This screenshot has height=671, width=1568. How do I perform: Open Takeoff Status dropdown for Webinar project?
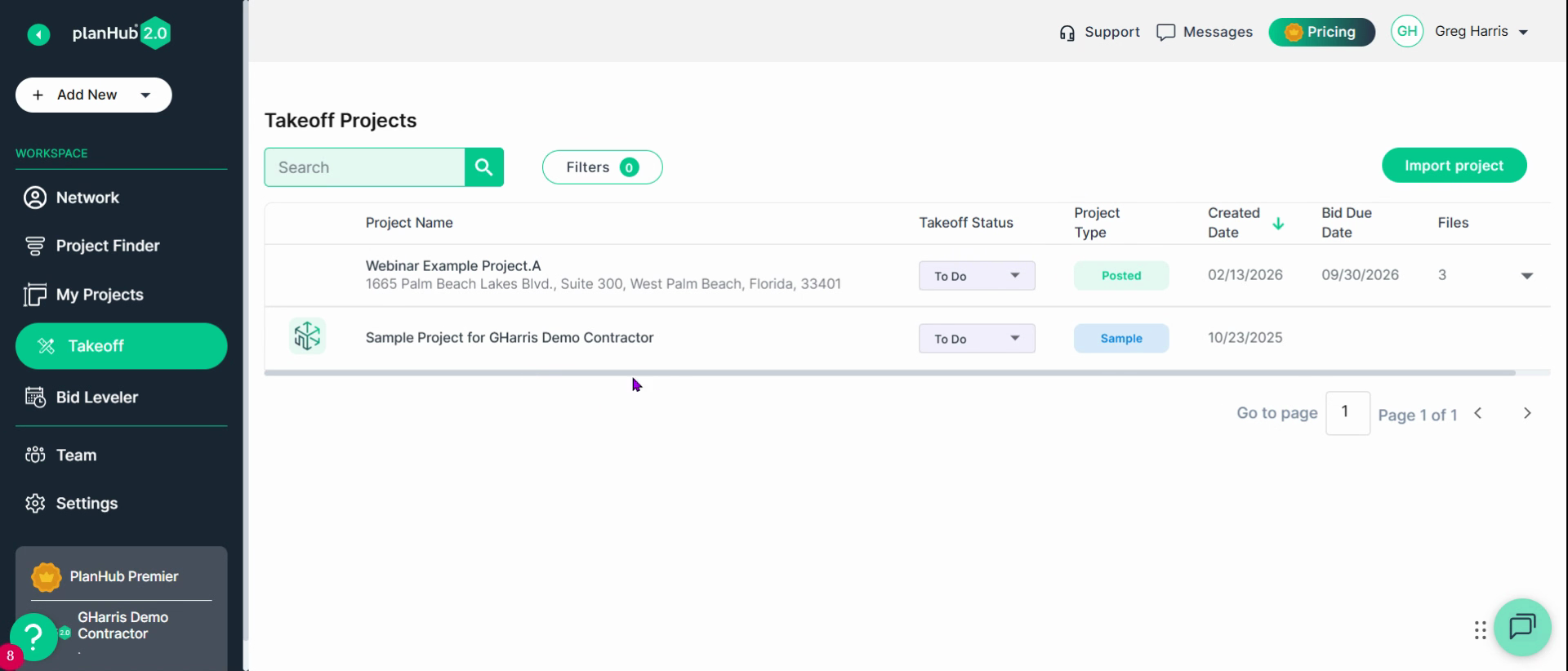(x=977, y=276)
